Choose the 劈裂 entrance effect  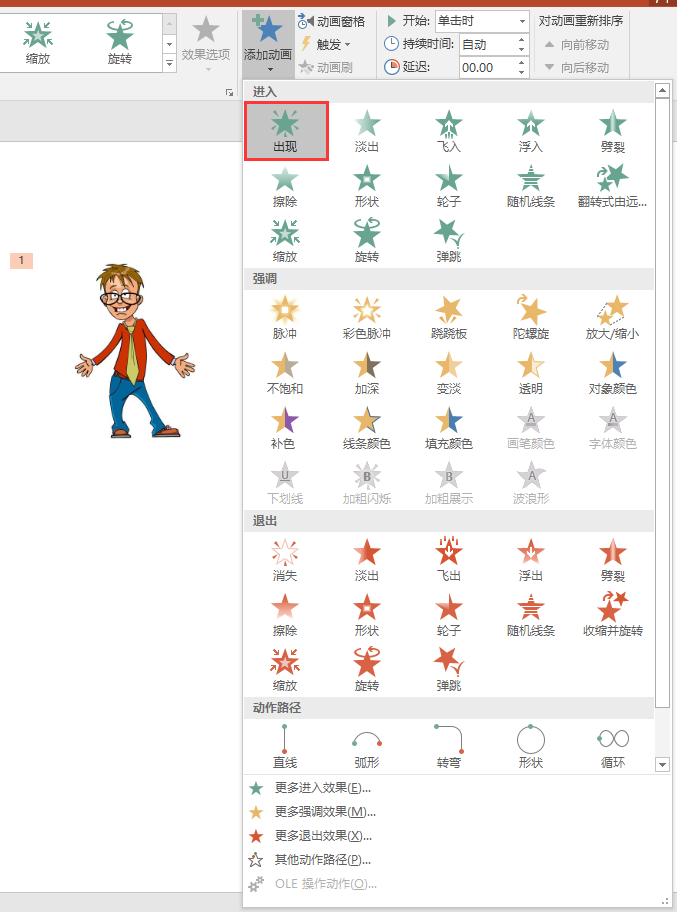point(612,132)
